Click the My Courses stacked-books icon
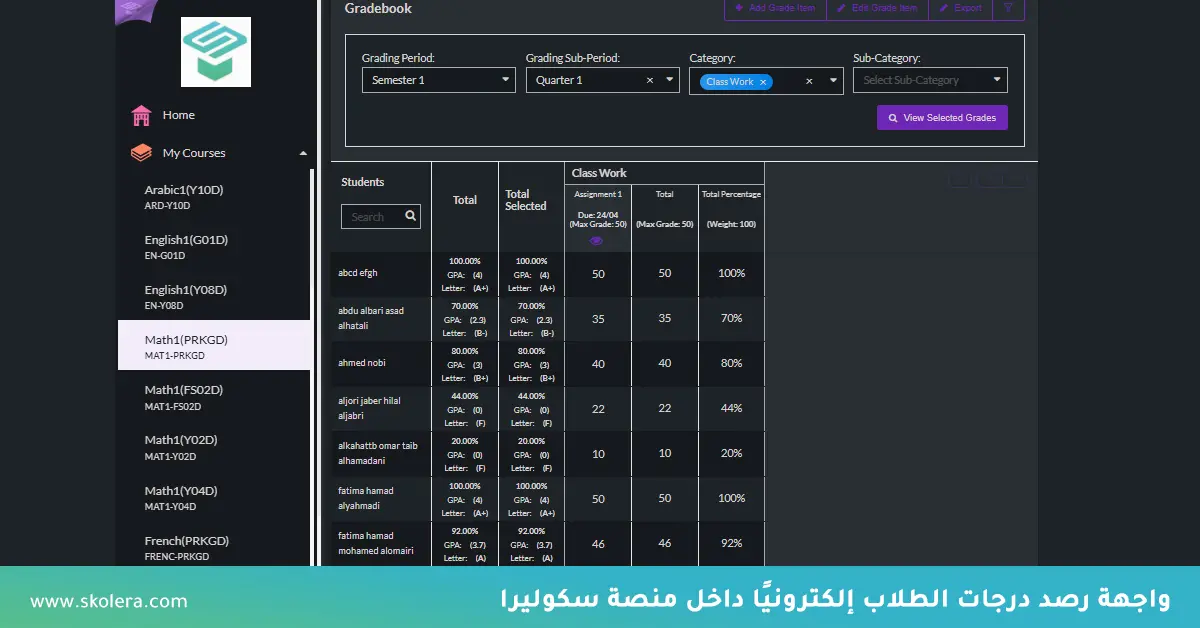This screenshot has width=1200, height=628. click(x=141, y=152)
